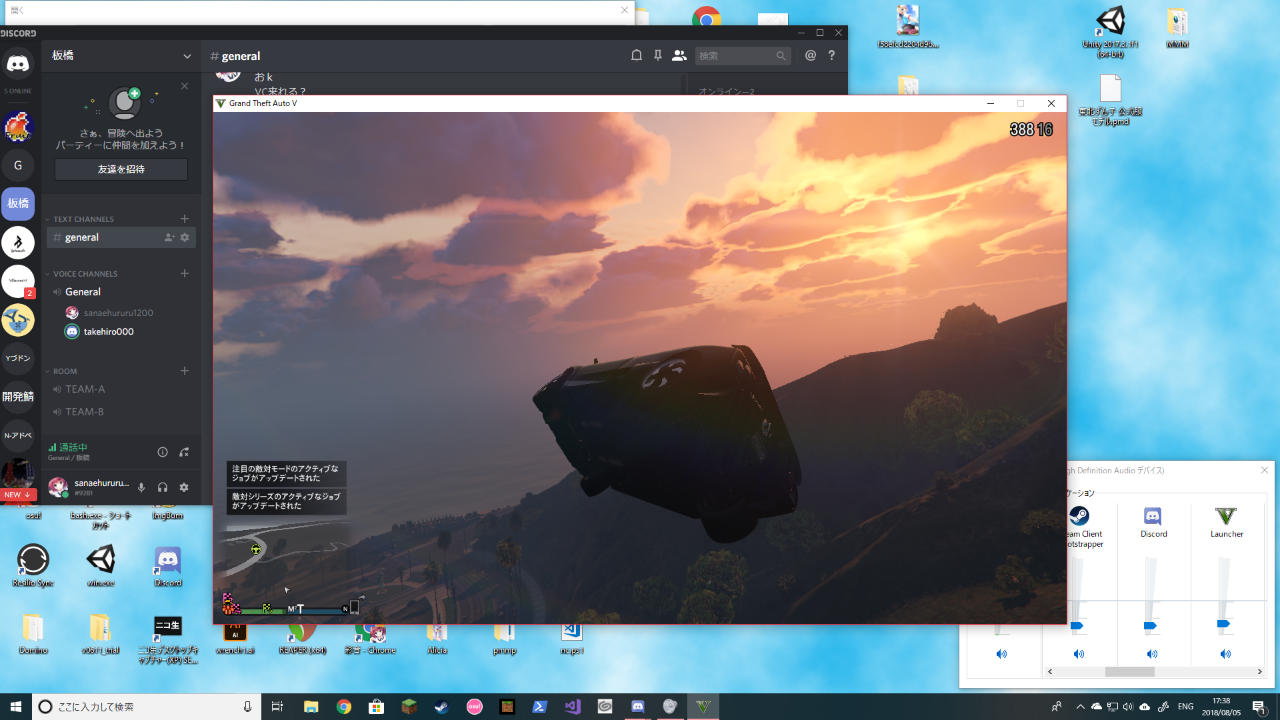This screenshot has width=1280, height=720.
Task: Select the ニコ生 desktop shortcut icon
Action: (x=168, y=641)
